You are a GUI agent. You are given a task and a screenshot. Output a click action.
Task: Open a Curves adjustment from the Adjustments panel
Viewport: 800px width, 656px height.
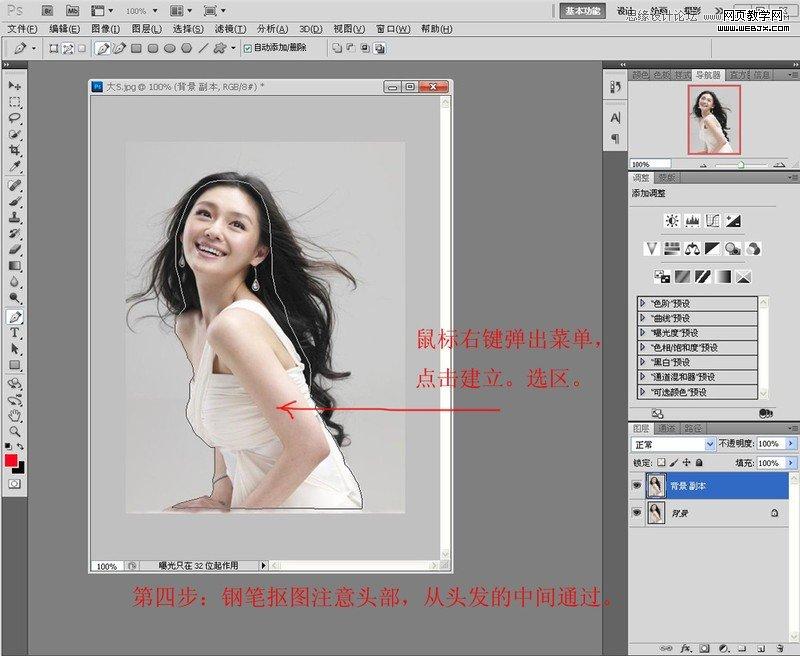713,221
